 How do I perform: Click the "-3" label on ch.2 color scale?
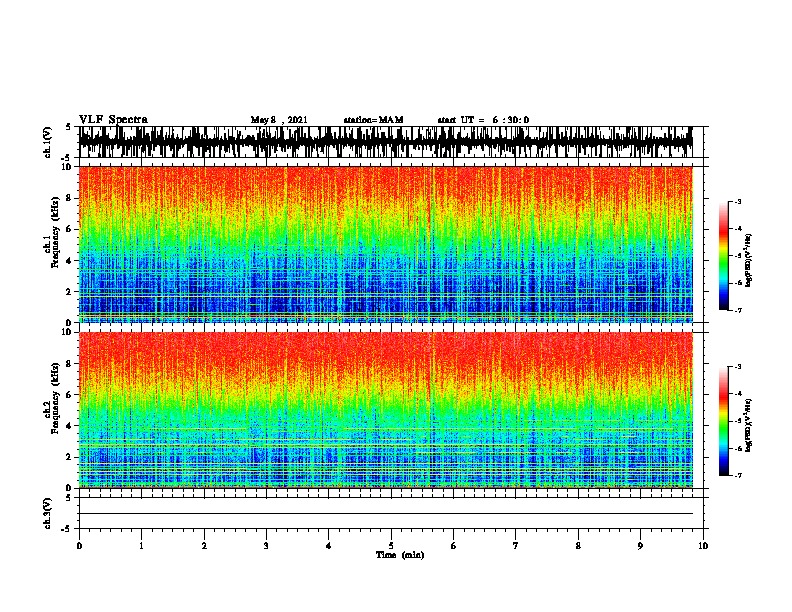click(x=737, y=367)
